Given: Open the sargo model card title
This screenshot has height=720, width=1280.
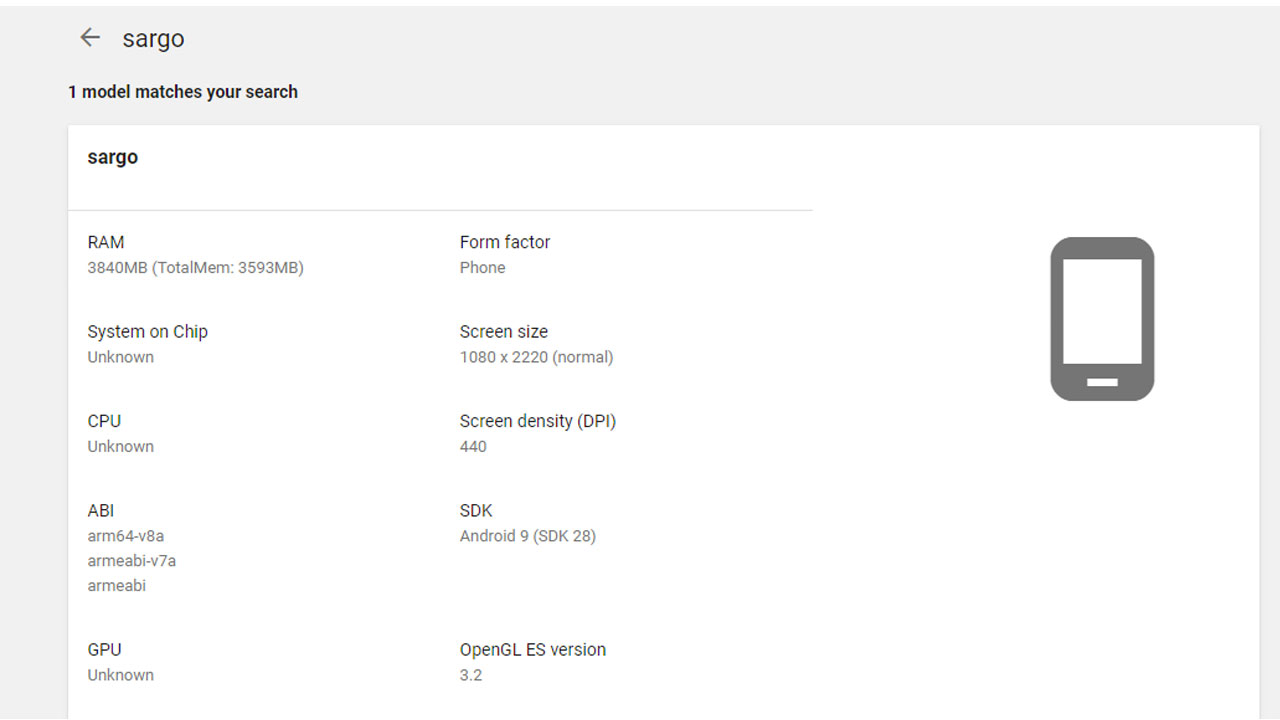Looking at the screenshot, I should 113,157.
